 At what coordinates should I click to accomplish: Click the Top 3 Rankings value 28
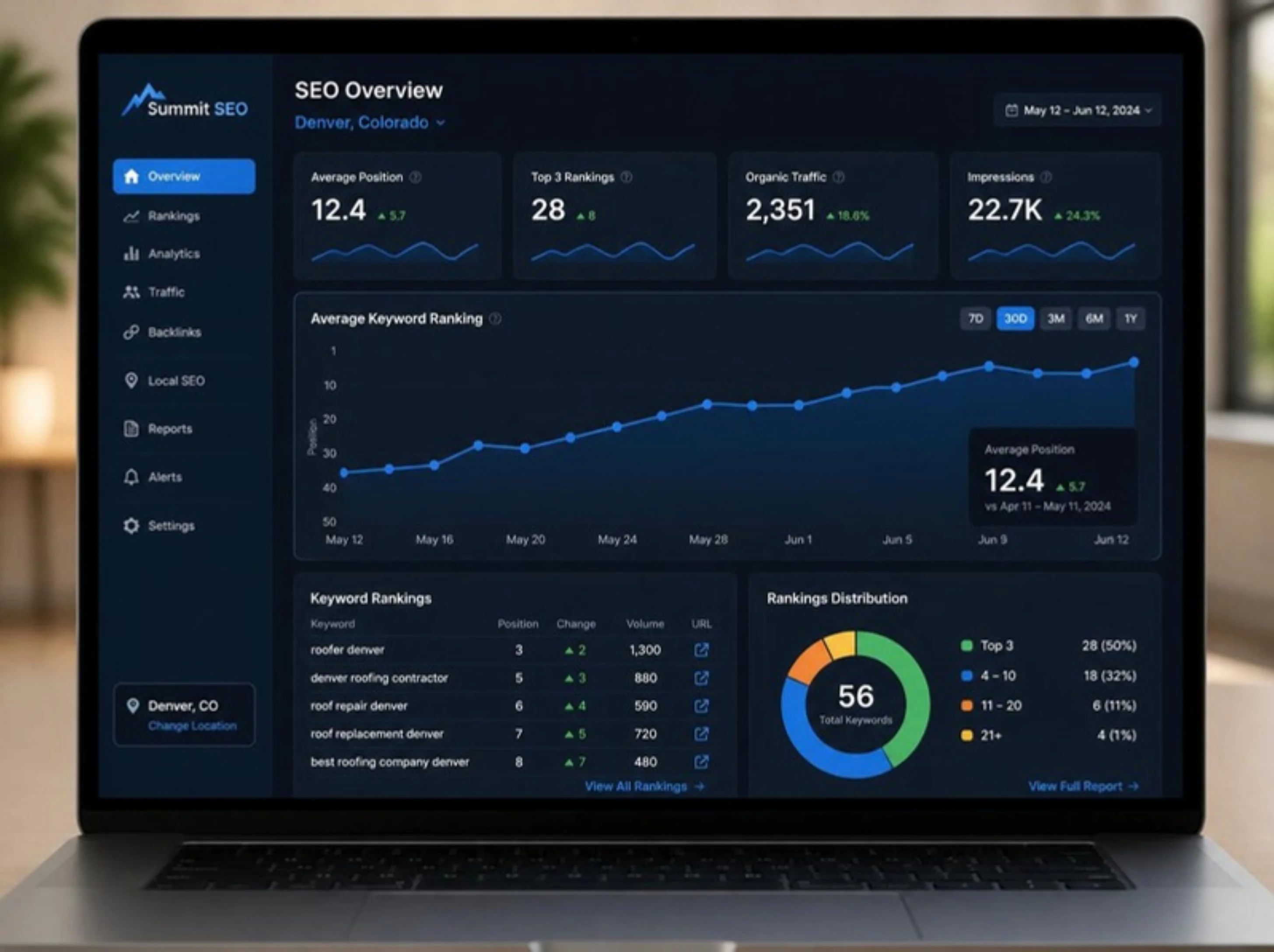tap(548, 210)
